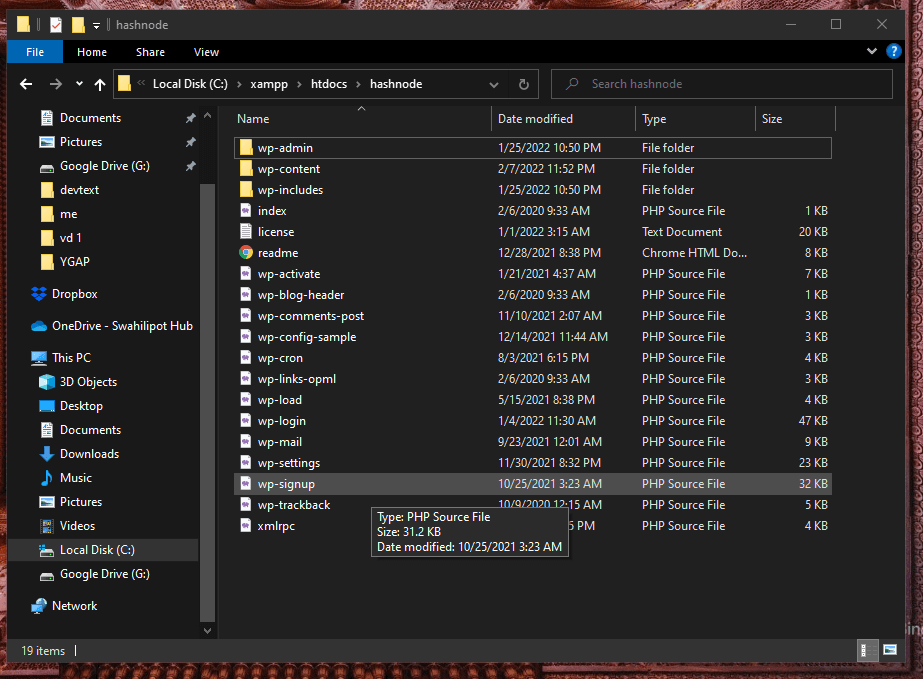The width and height of the screenshot is (923, 679).
Task: Select the readme Chrome HTML icon
Action: [246, 253]
